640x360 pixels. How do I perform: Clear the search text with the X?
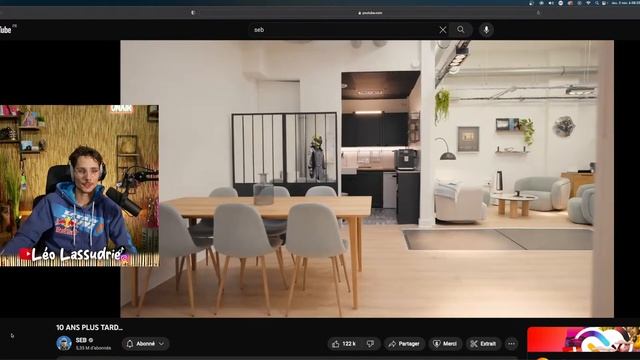(x=443, y=30)
